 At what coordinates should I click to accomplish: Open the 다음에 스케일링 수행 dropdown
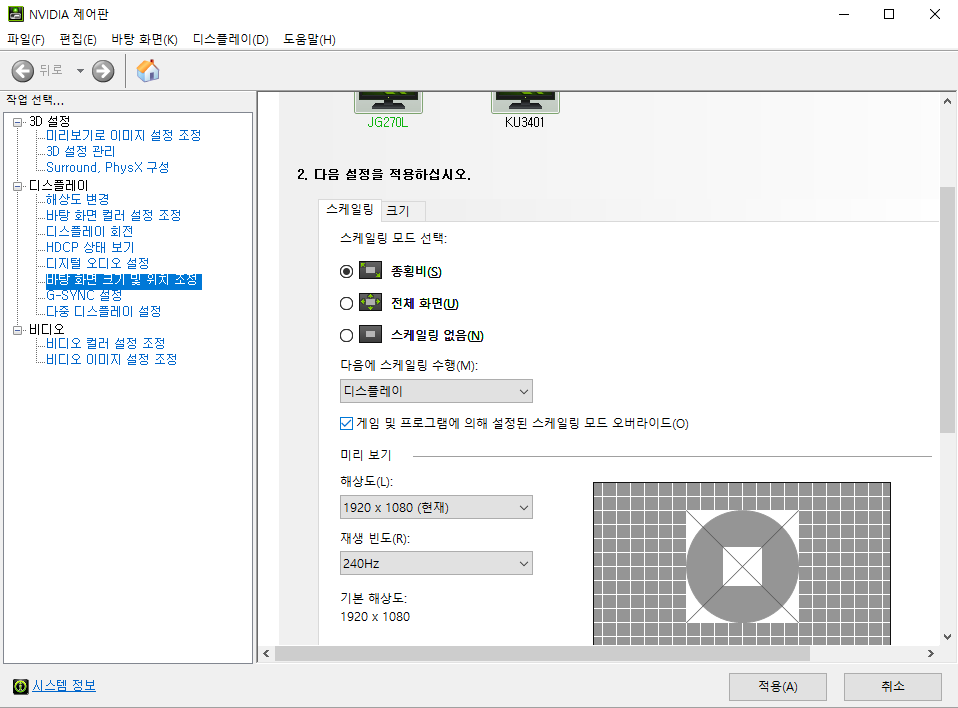(x=436, y=391)
